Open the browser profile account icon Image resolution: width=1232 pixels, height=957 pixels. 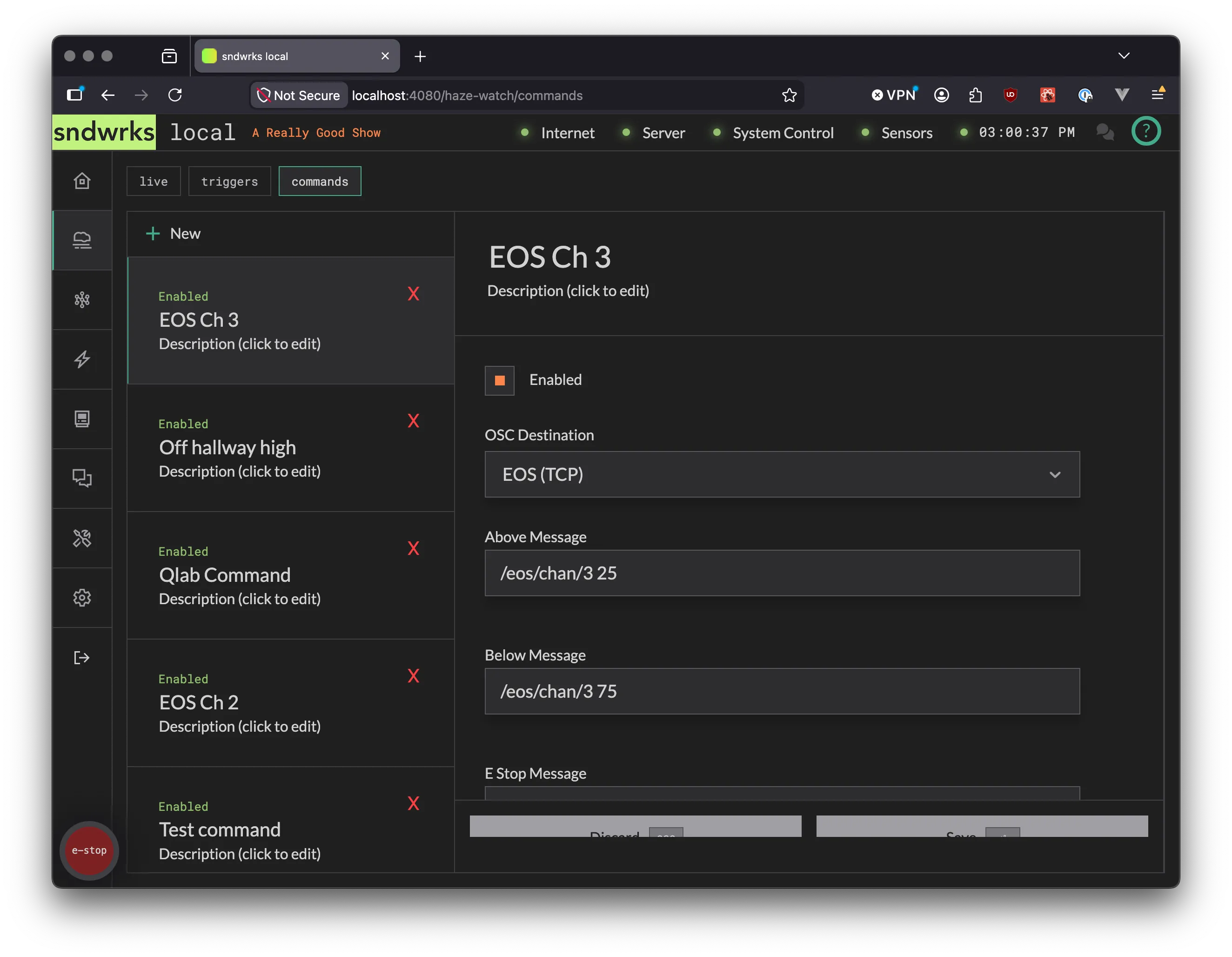coord(941,95)
